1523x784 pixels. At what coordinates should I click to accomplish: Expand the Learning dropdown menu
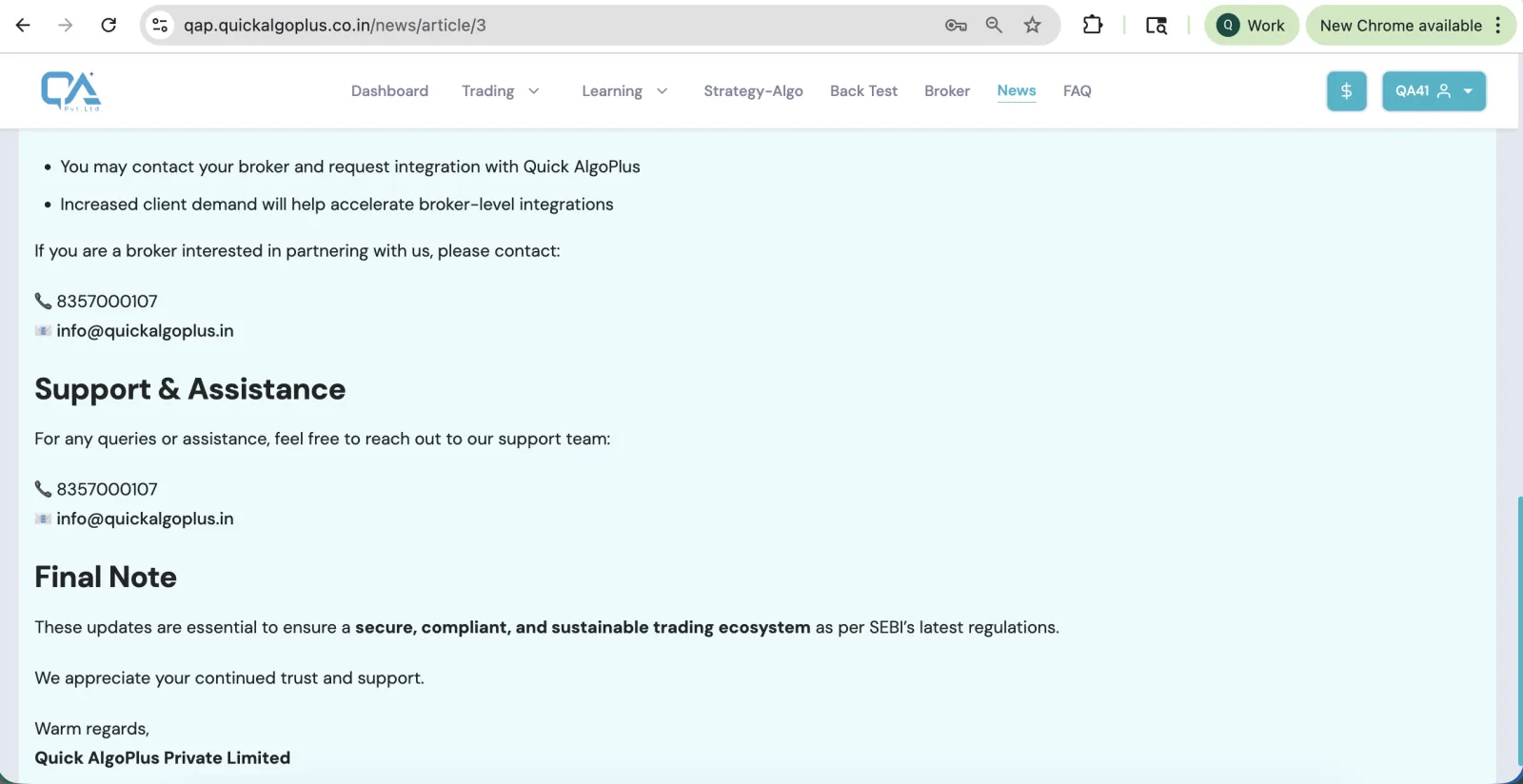coord(624,91)
